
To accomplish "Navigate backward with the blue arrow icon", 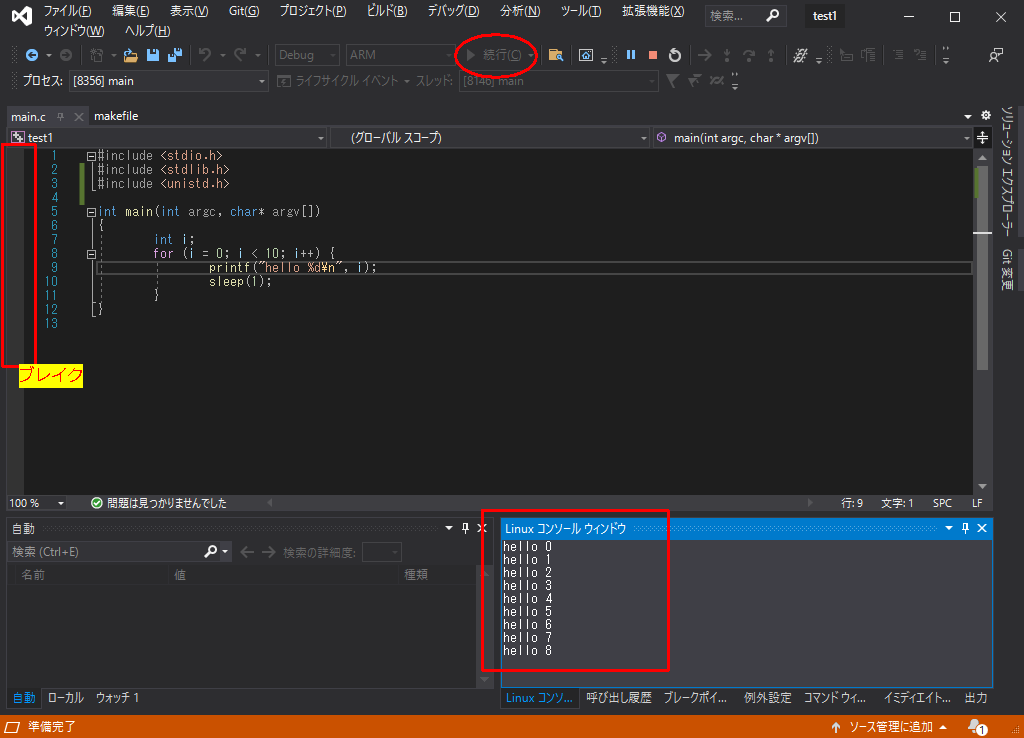I will tap(31, 55).
